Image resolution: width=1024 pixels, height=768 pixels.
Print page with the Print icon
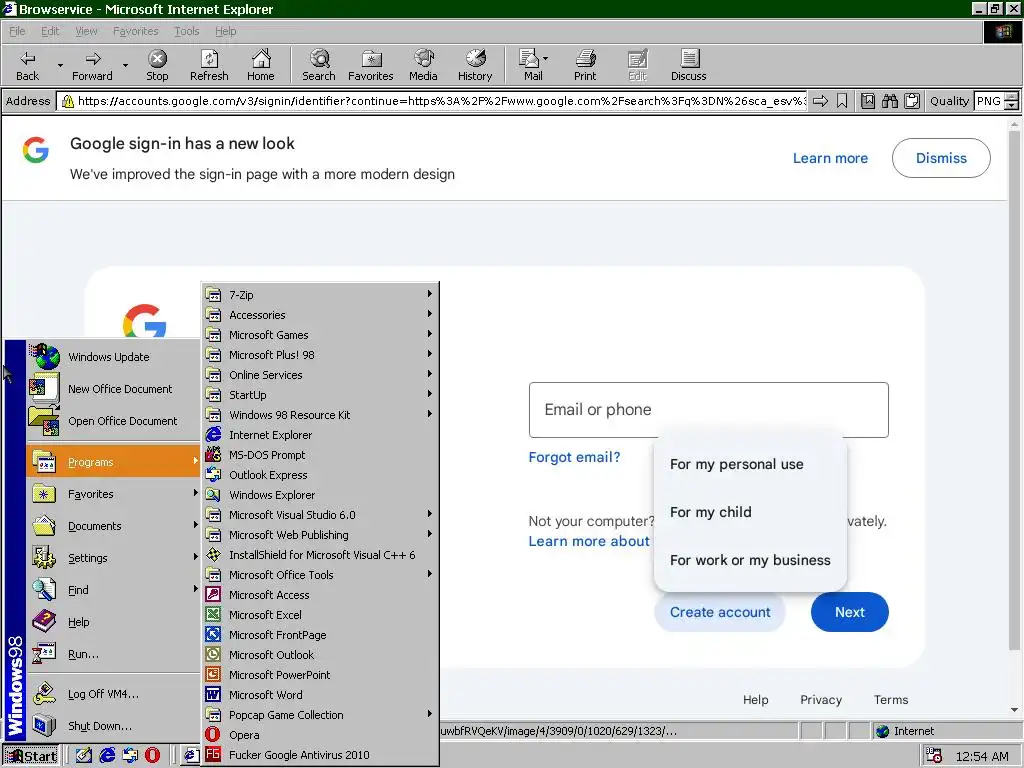click(585, 65)
